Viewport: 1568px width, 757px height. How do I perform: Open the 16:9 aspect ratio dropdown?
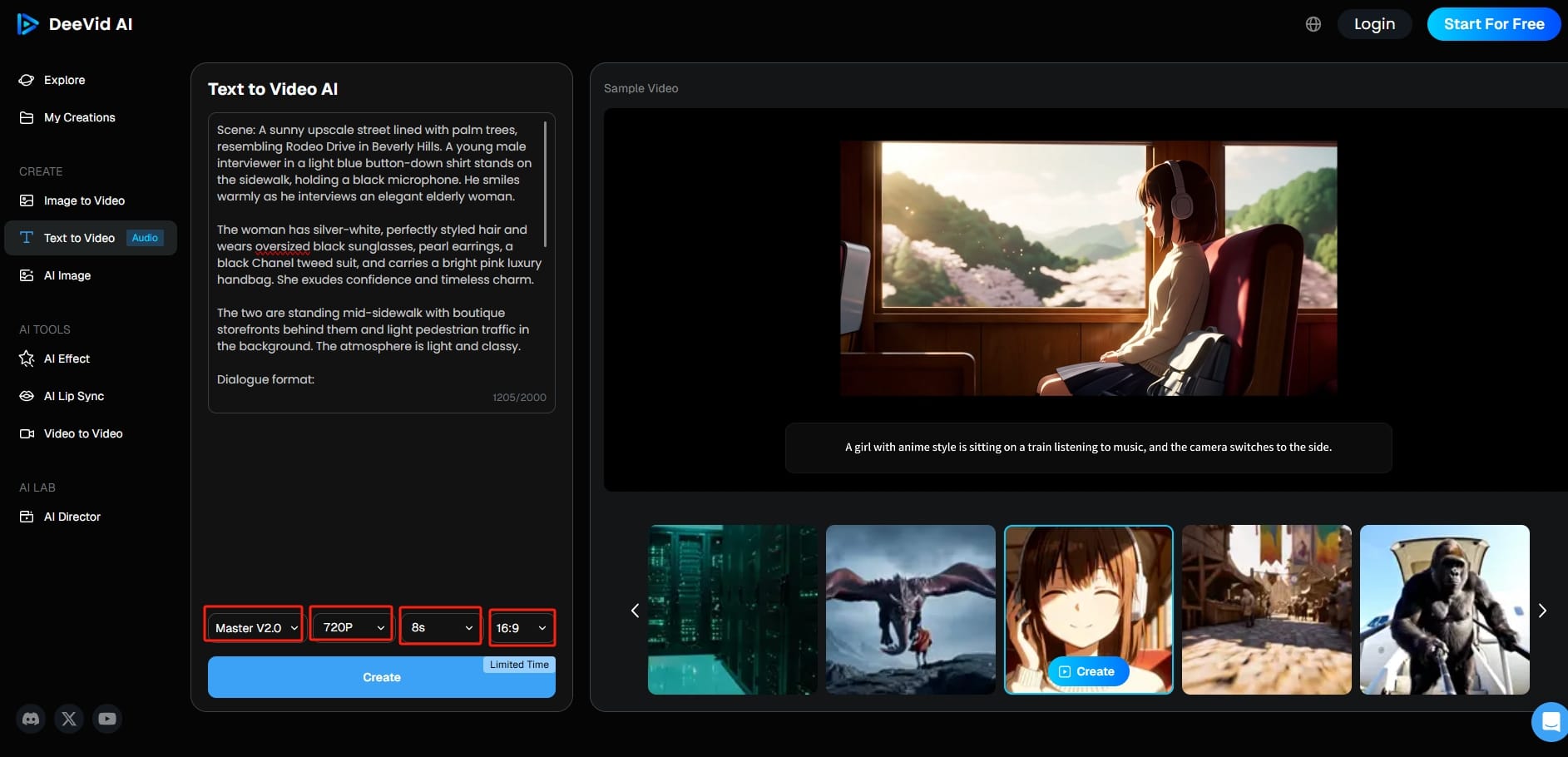coord(522,627)
